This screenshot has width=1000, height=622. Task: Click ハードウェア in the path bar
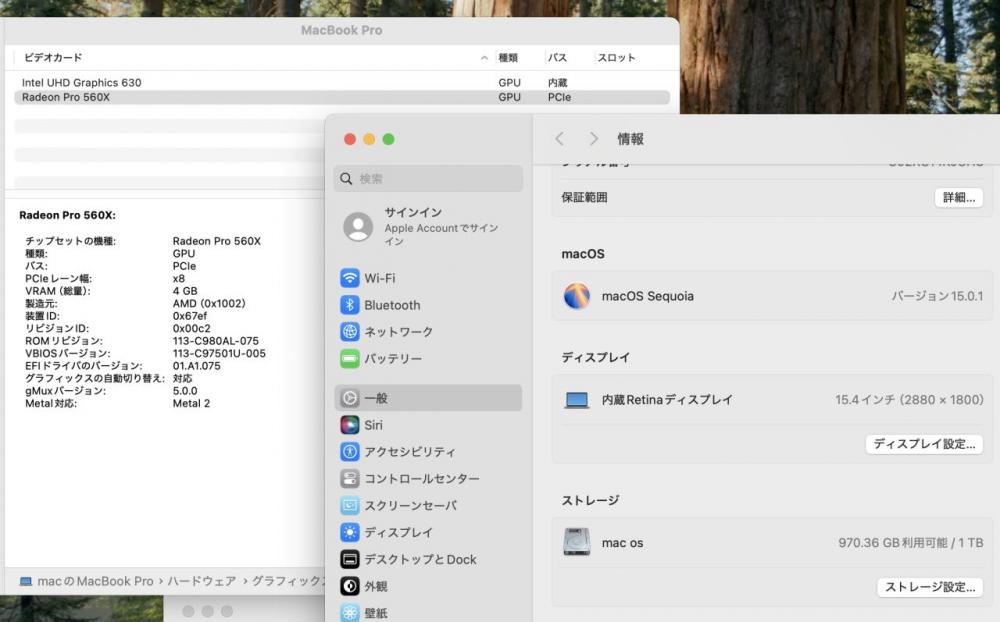tap(202, 581)
